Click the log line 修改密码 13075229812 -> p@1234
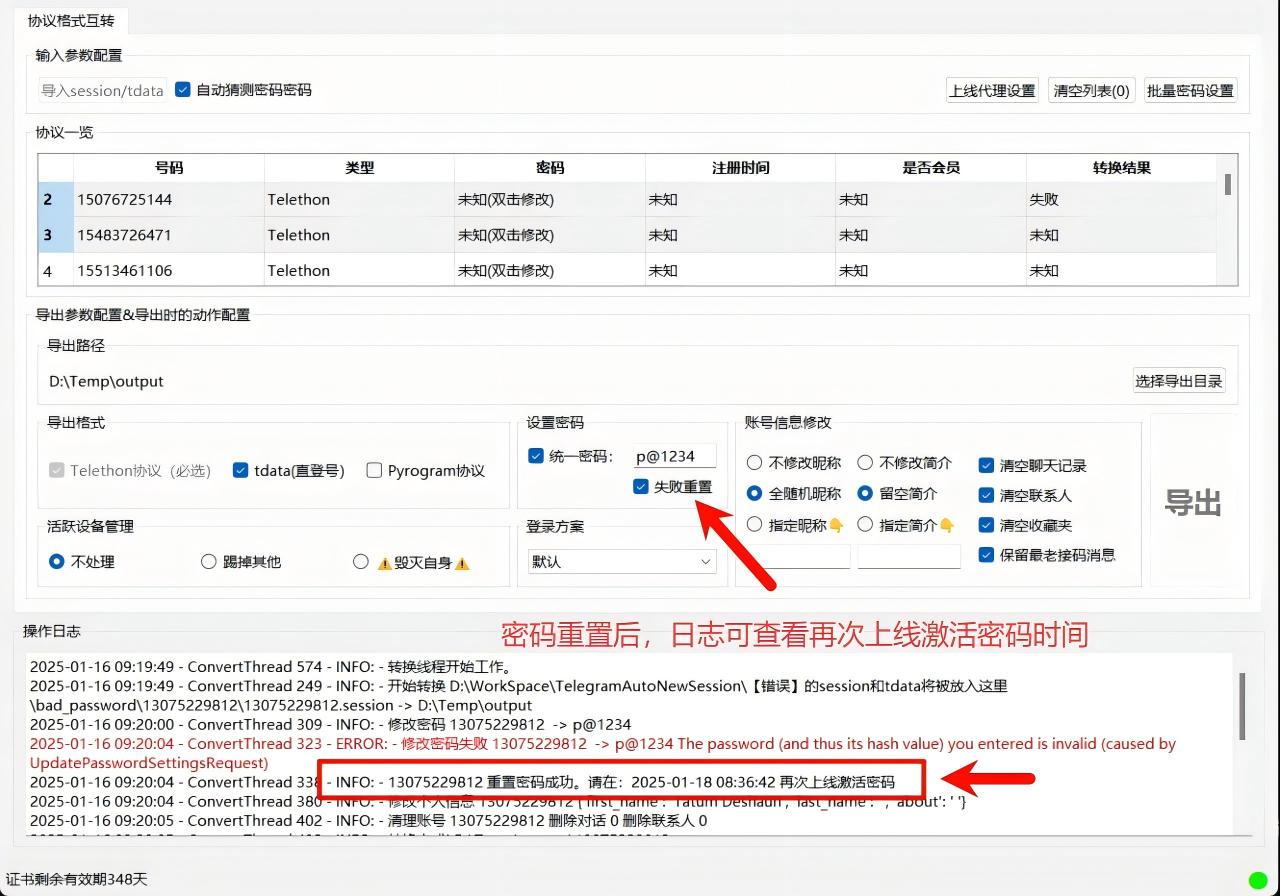This screenshot has height=896, width=1280. coord(330,724)
